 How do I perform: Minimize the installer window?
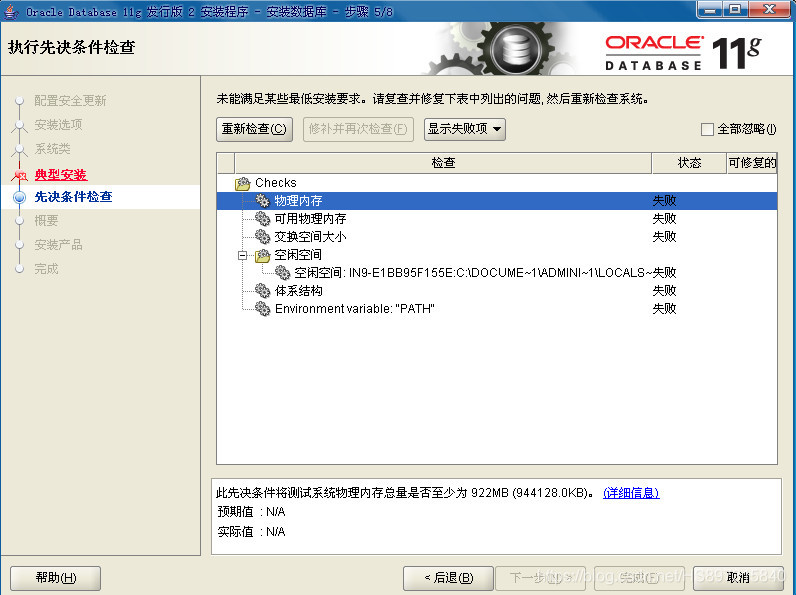(710, 10)
